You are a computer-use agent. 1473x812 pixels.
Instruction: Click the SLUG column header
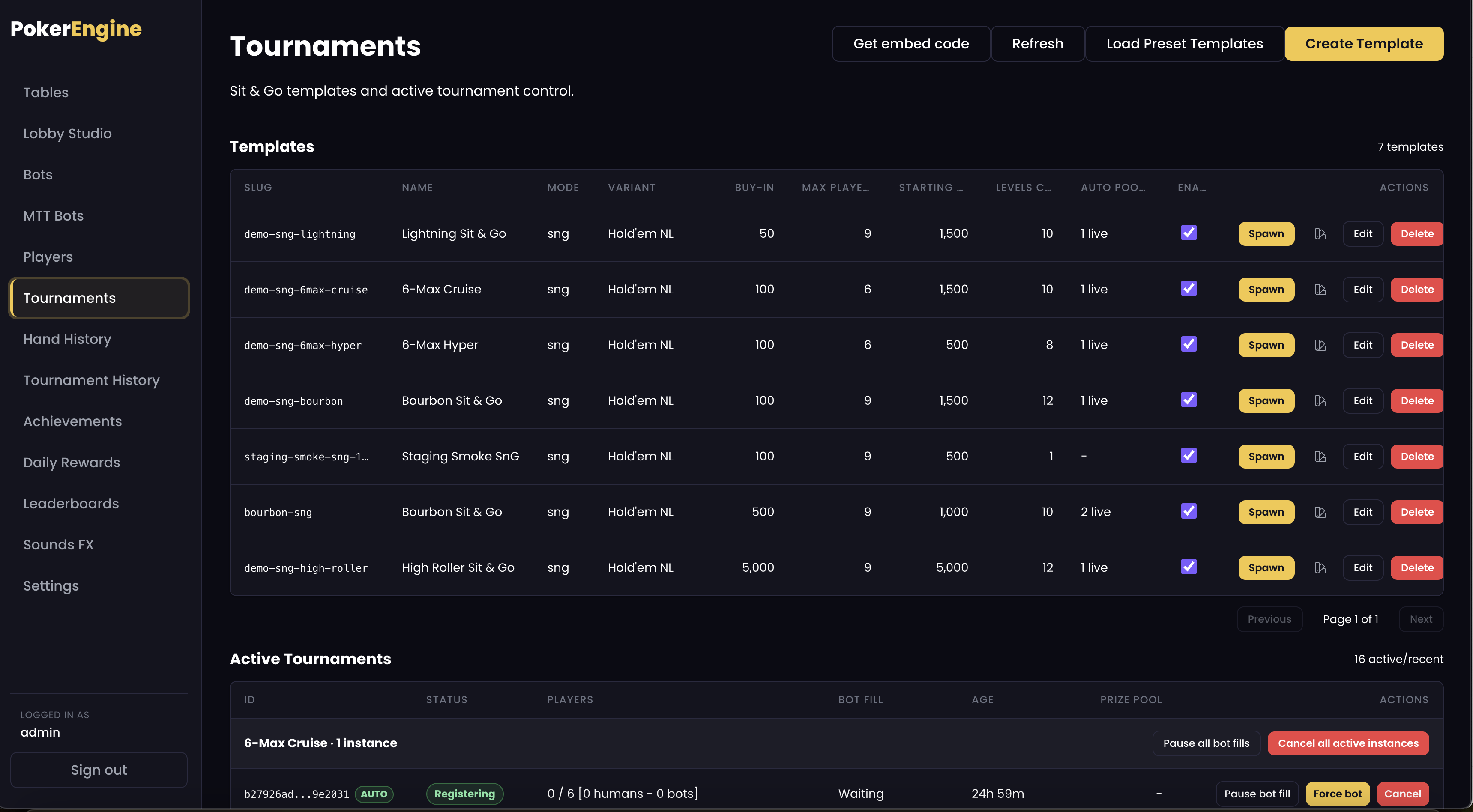258,188
